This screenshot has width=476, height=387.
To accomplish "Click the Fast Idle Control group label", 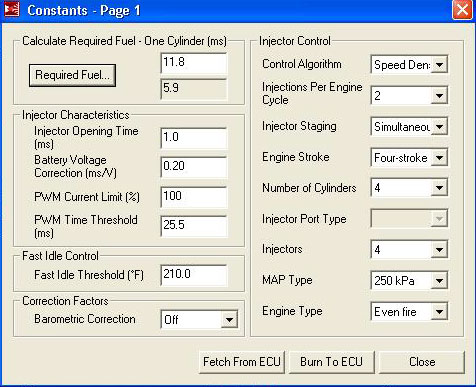I will pyautogui.click(x=60, y=256).
